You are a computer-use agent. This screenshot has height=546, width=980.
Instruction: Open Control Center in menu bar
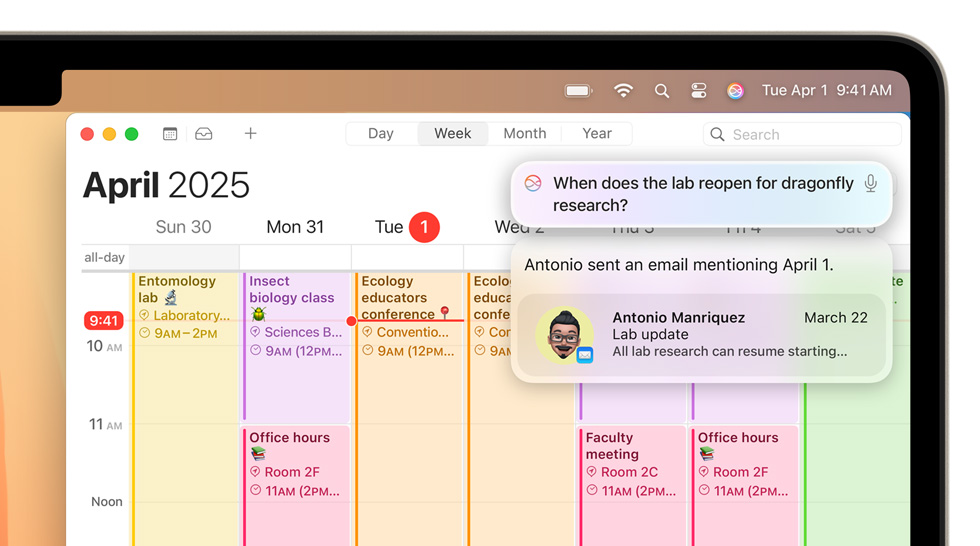(x=699, y=91)
